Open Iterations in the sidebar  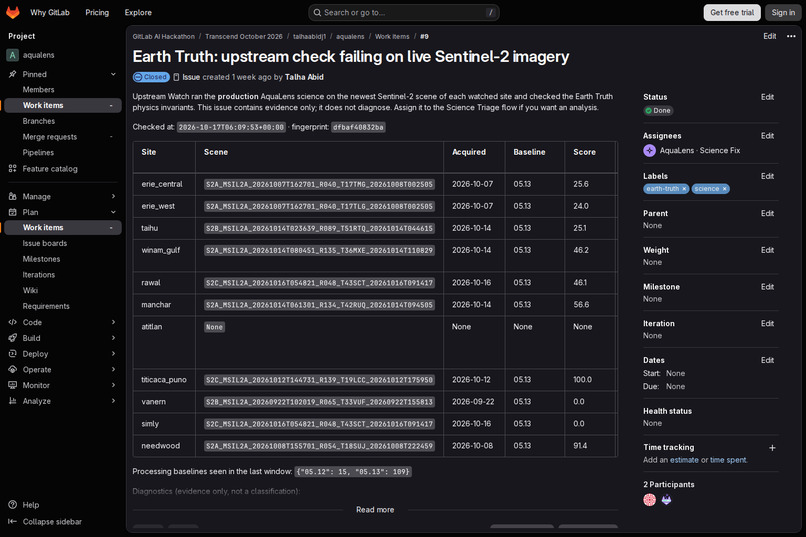[39, 275]
